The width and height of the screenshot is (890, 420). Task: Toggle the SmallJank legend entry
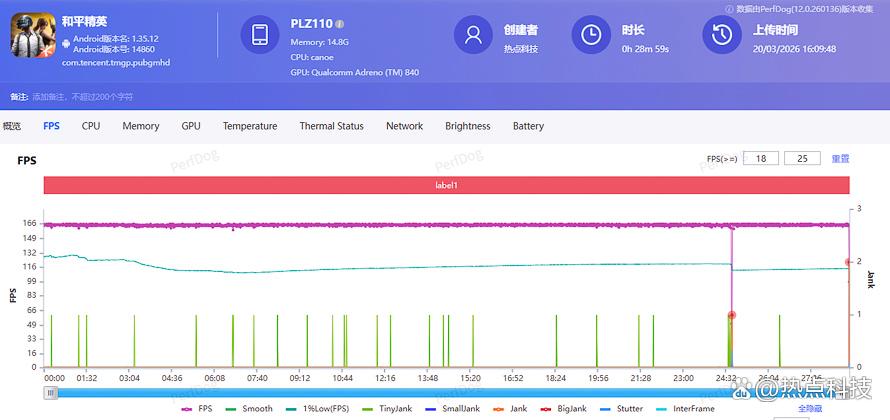point(452,409)
